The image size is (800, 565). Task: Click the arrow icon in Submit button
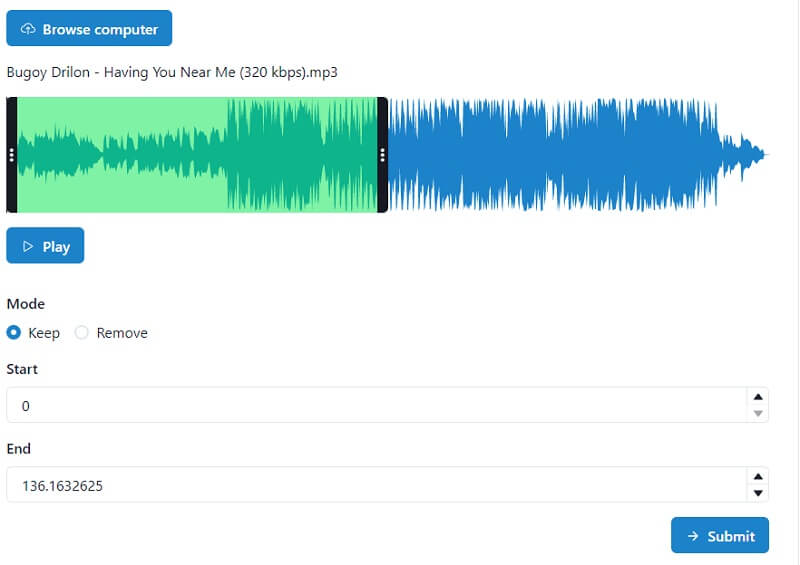(x=692, y=536)
